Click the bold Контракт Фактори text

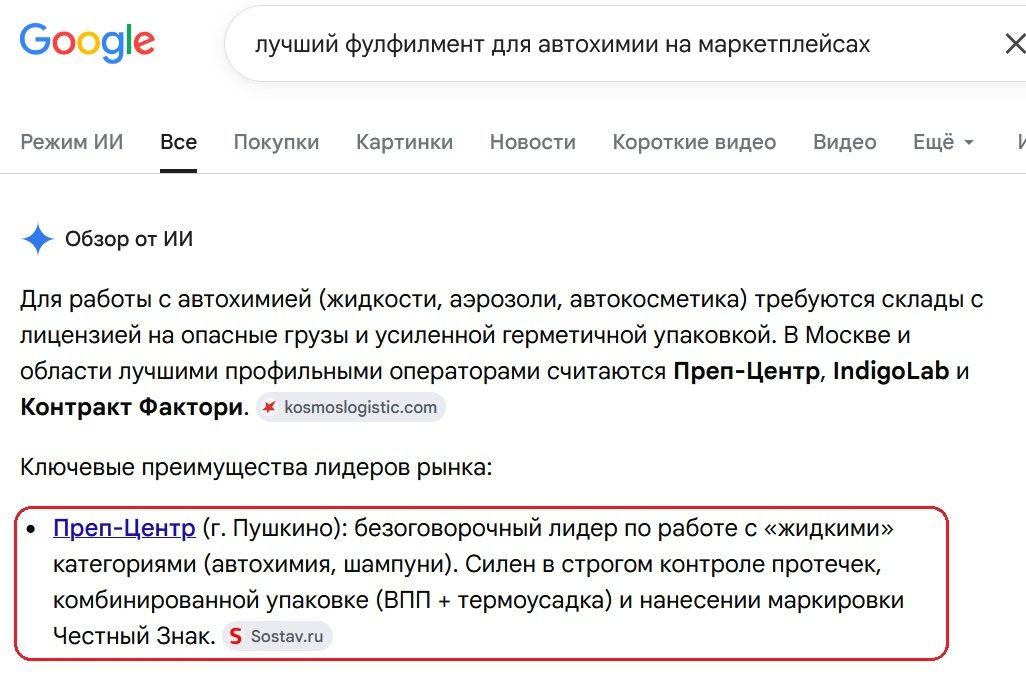coord(132,407)
